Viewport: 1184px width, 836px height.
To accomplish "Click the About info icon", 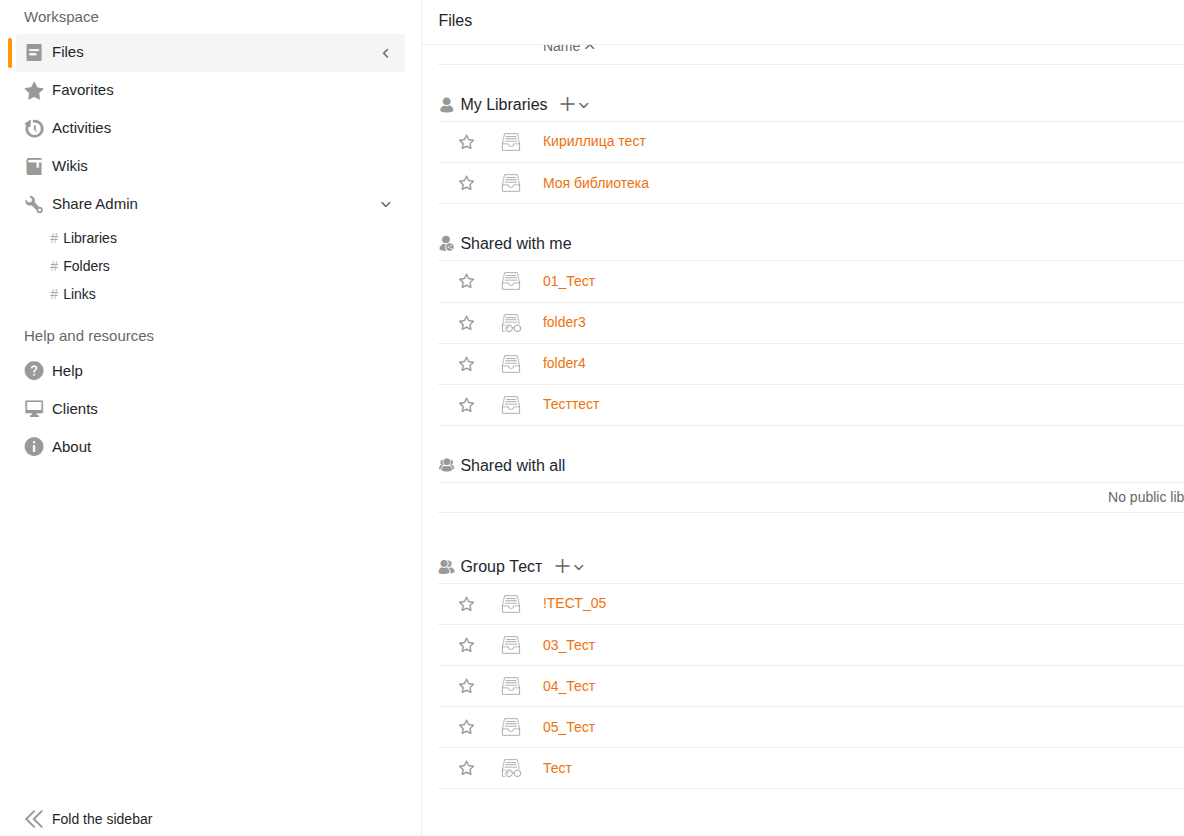I will point(34,447).
